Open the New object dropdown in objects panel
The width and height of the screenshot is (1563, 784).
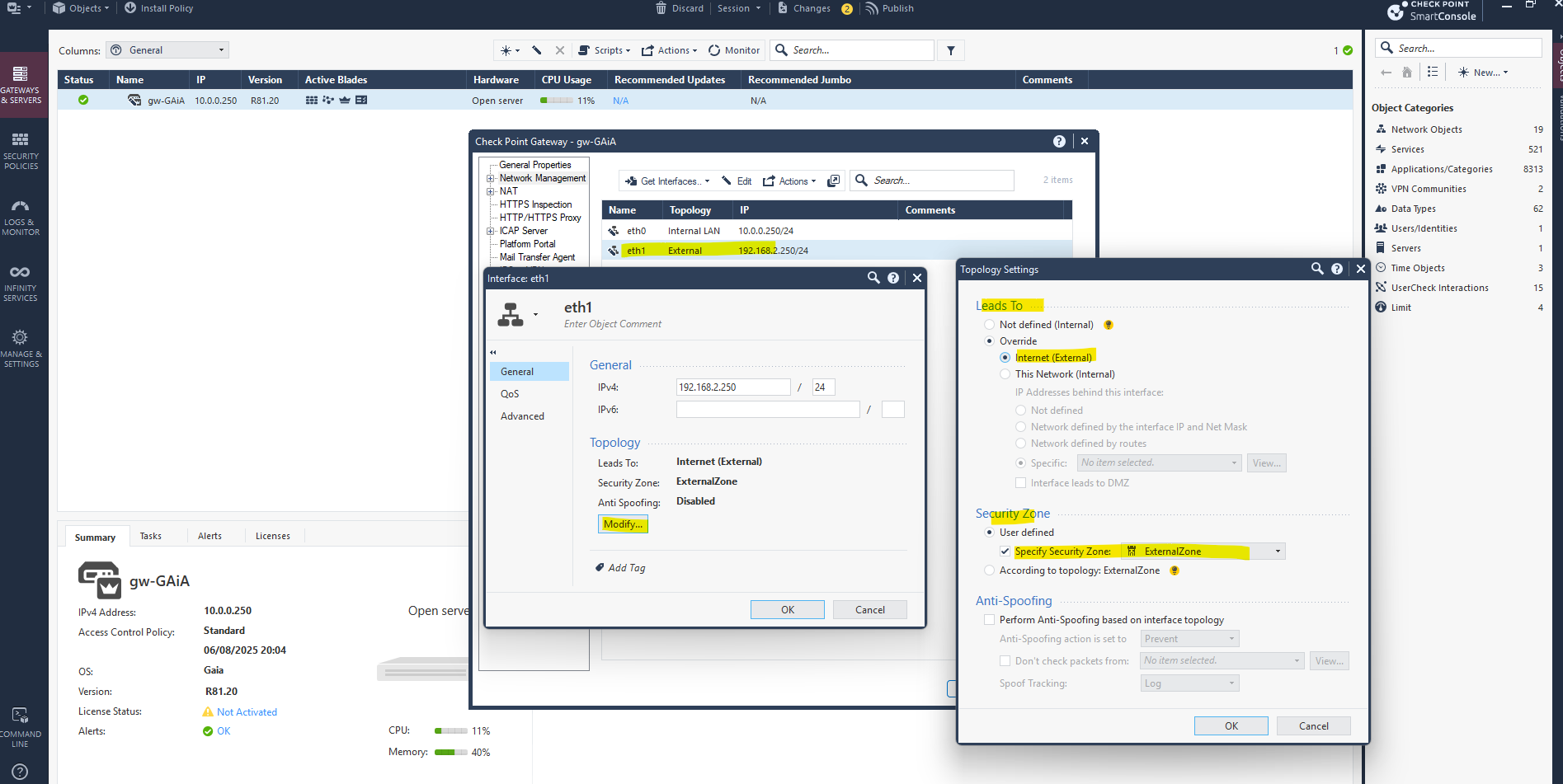pos(1483,73)
